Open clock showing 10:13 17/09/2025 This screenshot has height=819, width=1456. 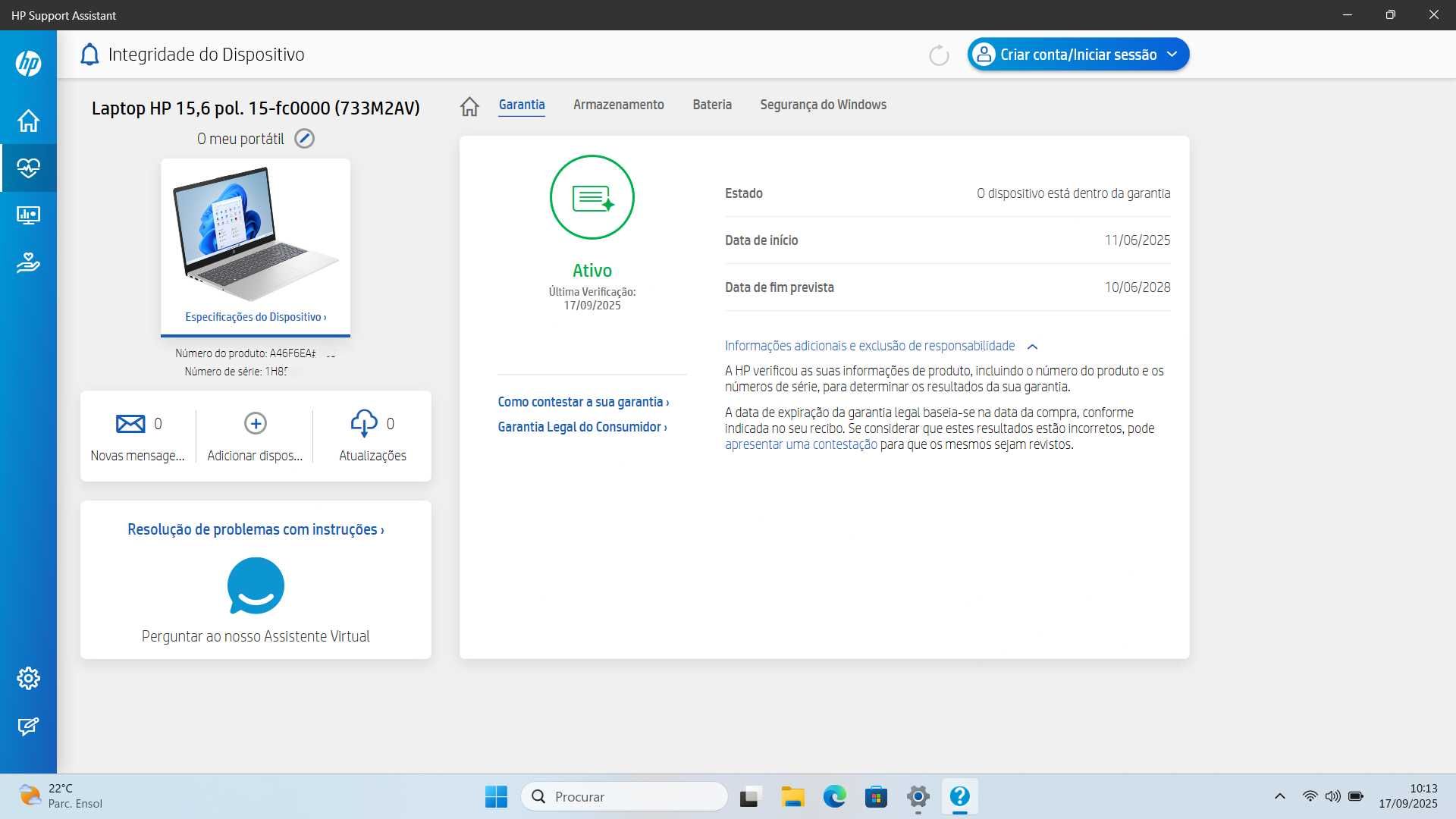[1407, 796]
